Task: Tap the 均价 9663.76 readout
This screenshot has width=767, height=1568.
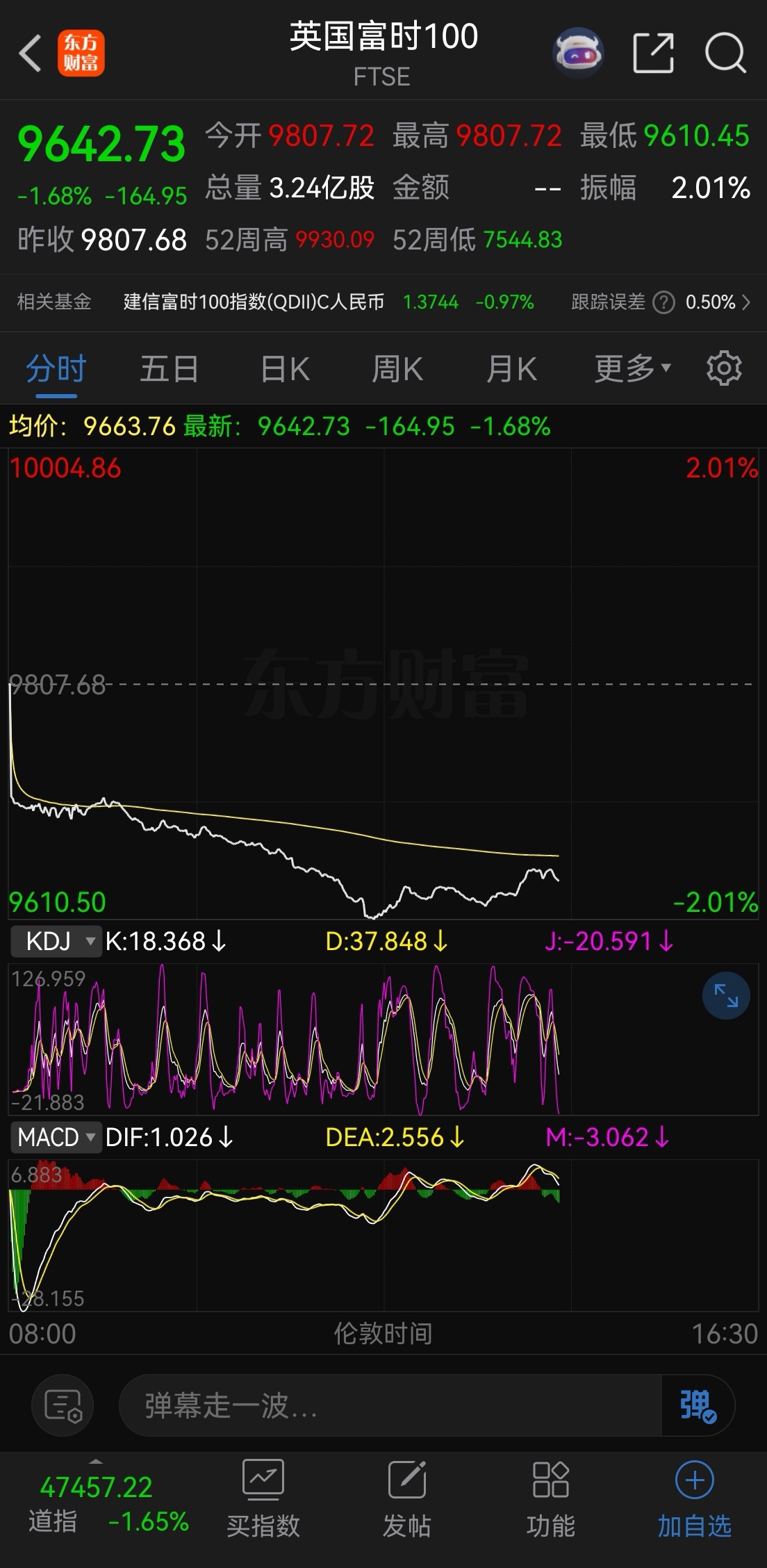Action: tap(92, 426)
